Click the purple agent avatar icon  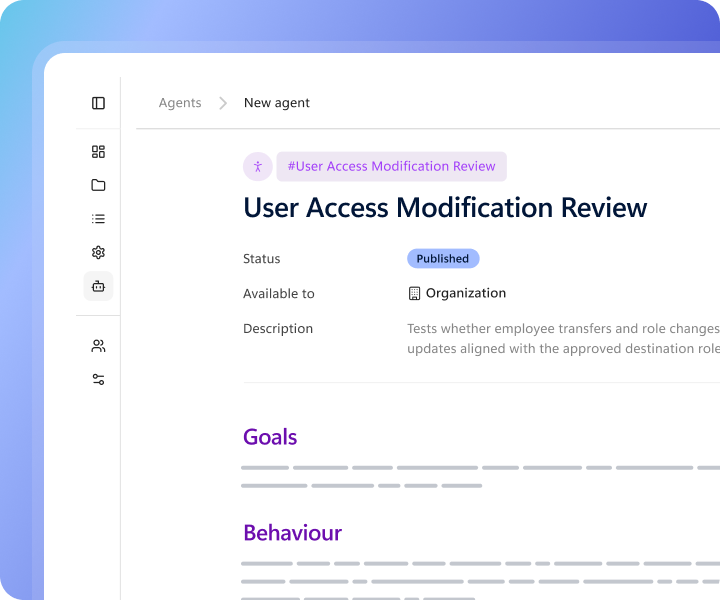coord(258,166)
